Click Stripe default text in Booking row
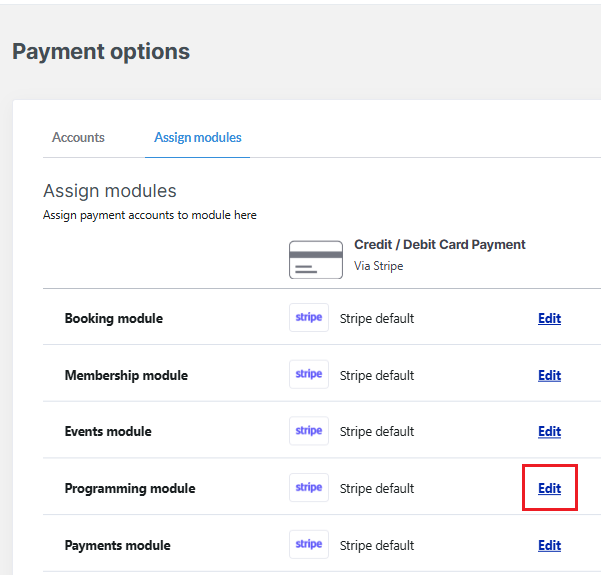 click(x=376, y=318)
